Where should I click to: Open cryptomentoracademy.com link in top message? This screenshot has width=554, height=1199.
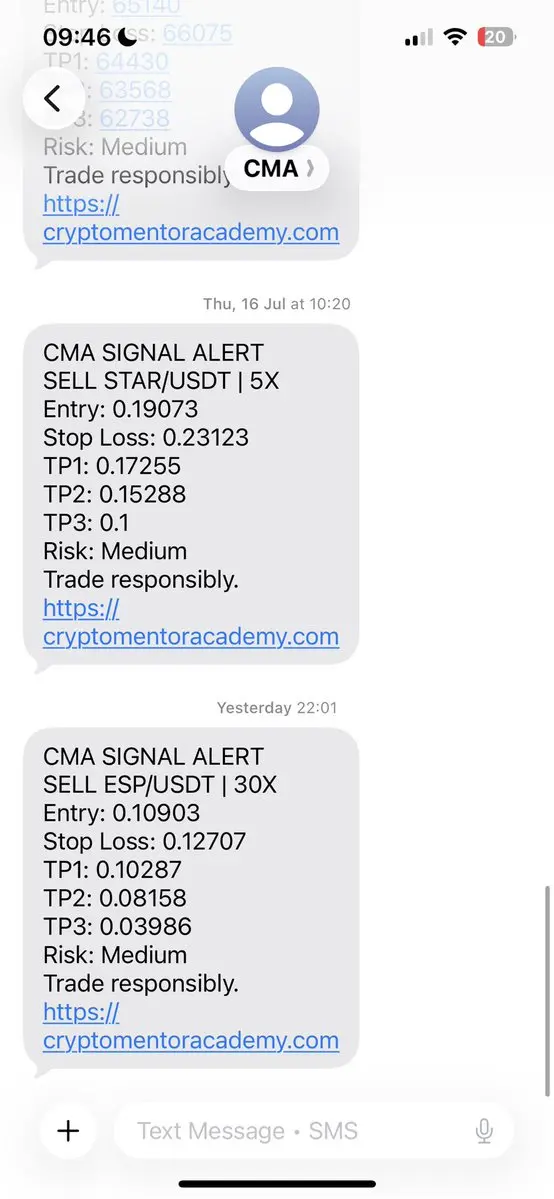191,218
